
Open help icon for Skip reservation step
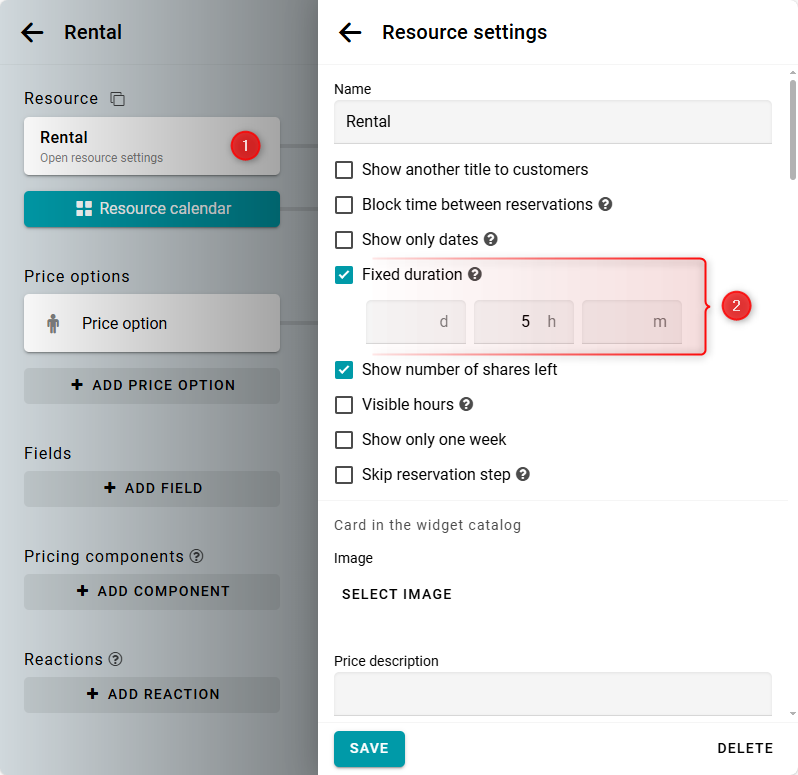pos(522,475)
